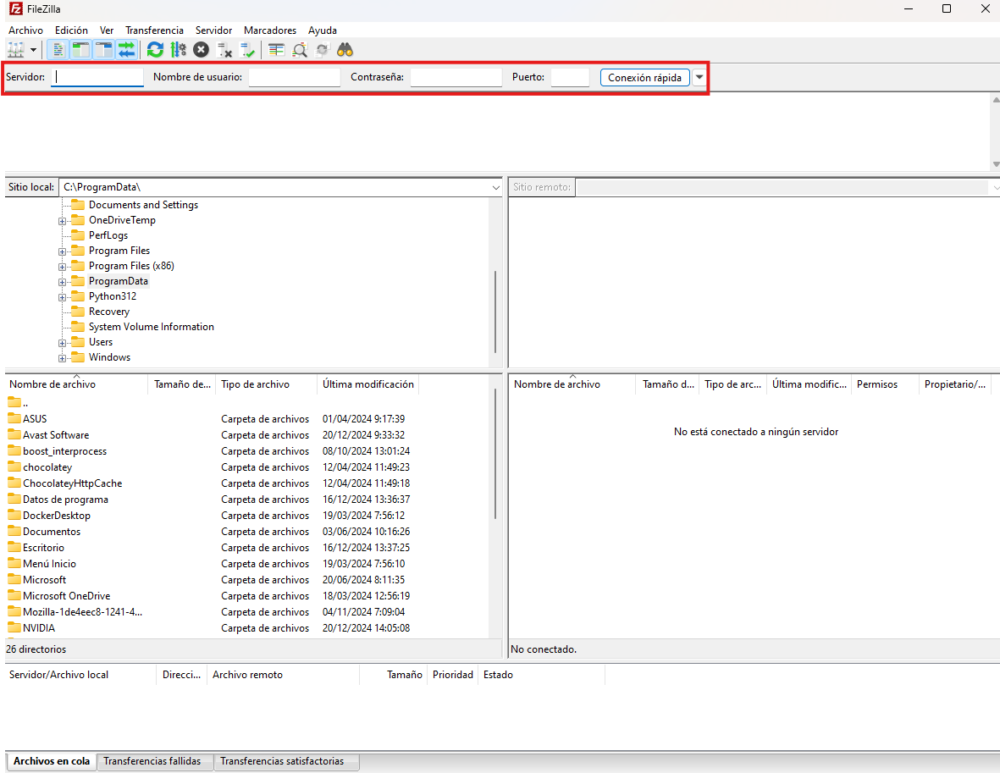This screenshot has width=1000, height=773.
Task: Open the Servidor menu
Action: point(214,30)
